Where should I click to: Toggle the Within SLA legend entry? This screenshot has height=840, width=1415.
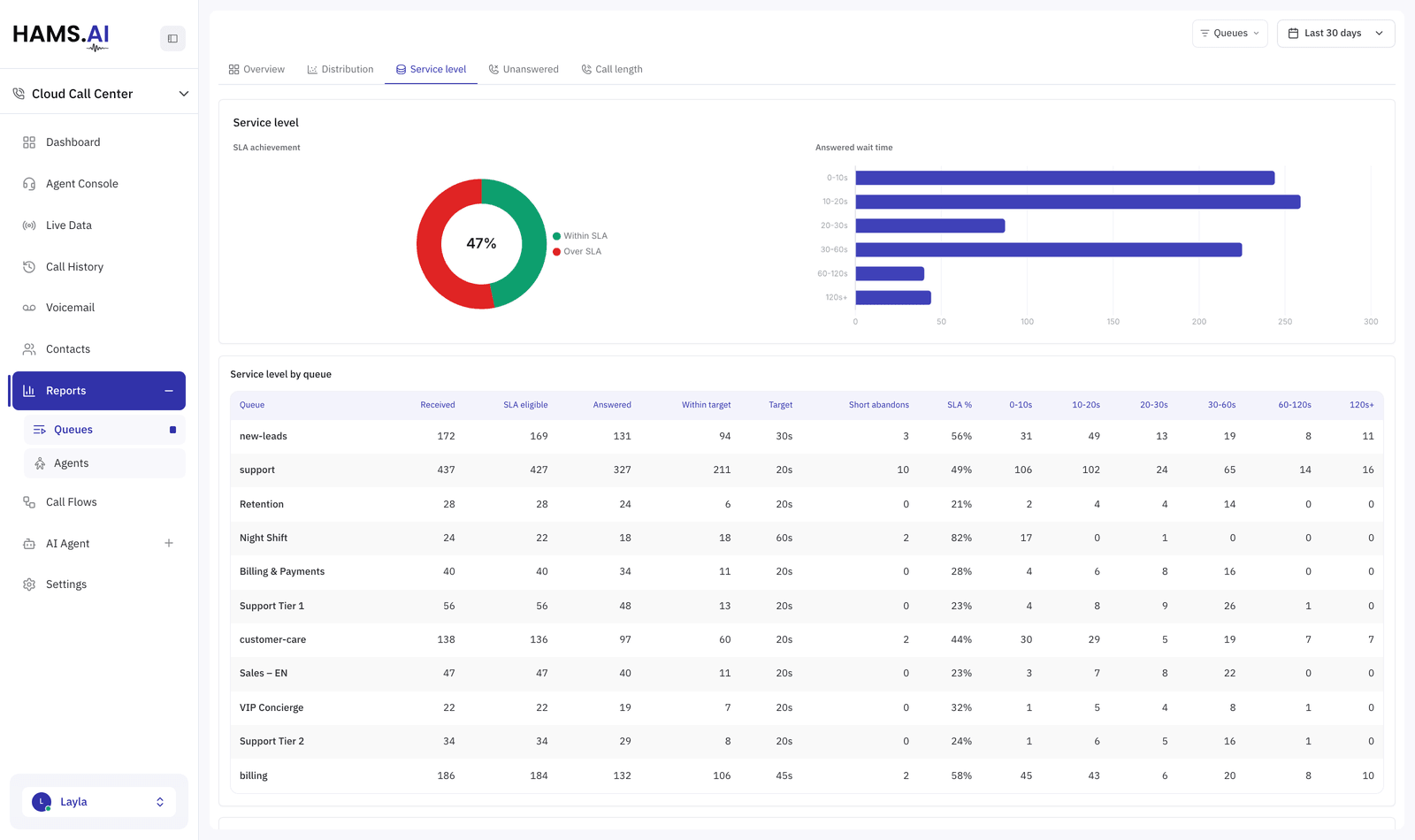(x=580, y=236)
